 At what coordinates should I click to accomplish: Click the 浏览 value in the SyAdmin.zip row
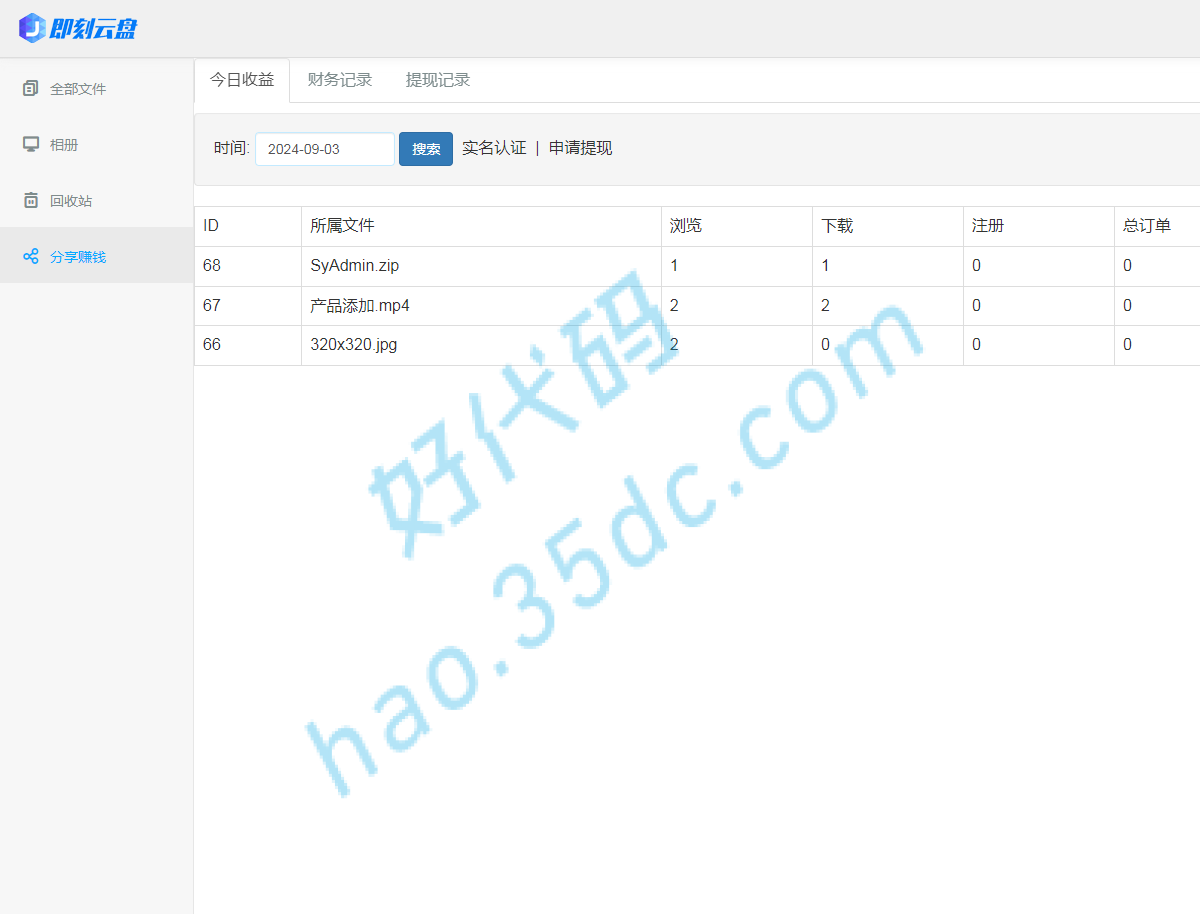[x=674, y=266]
